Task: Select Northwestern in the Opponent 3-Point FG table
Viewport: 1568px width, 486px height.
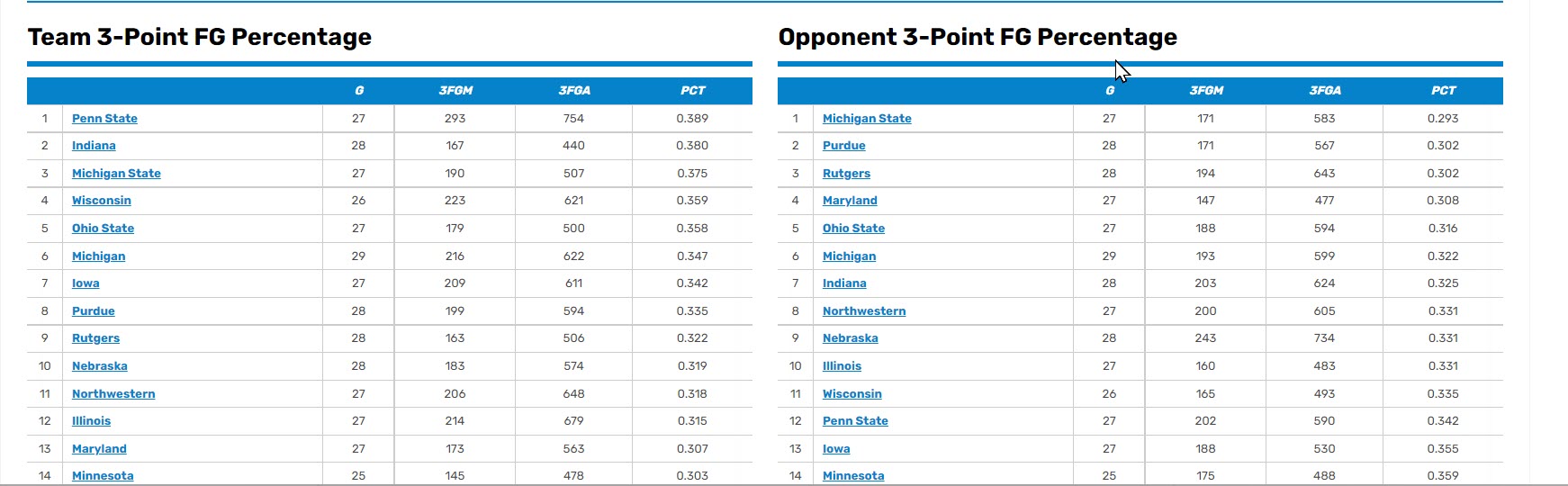Action: [863, 311]
